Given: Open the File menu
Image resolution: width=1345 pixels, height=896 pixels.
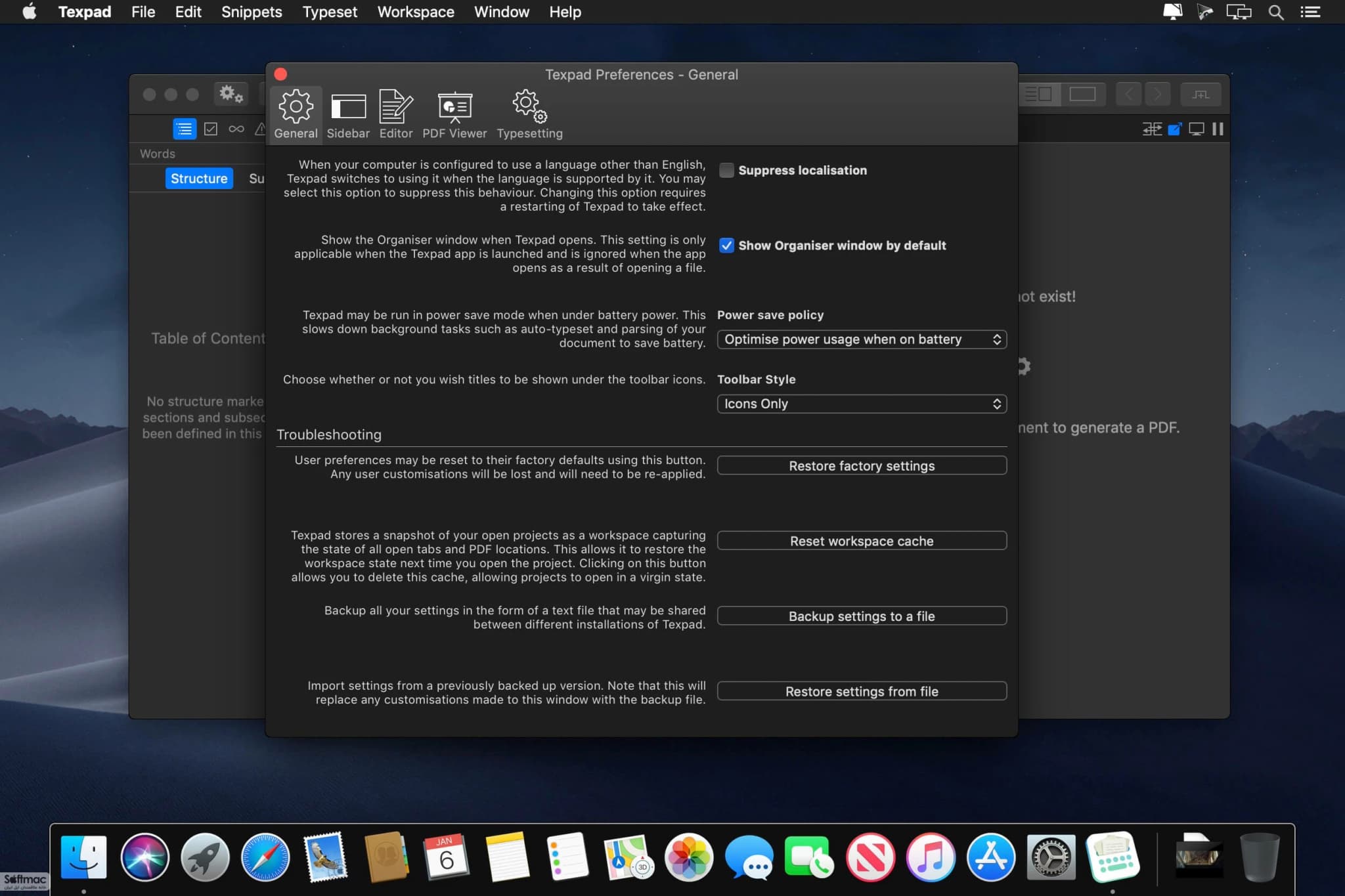Looking at the screenshot, I should click(x=143, y=12).
